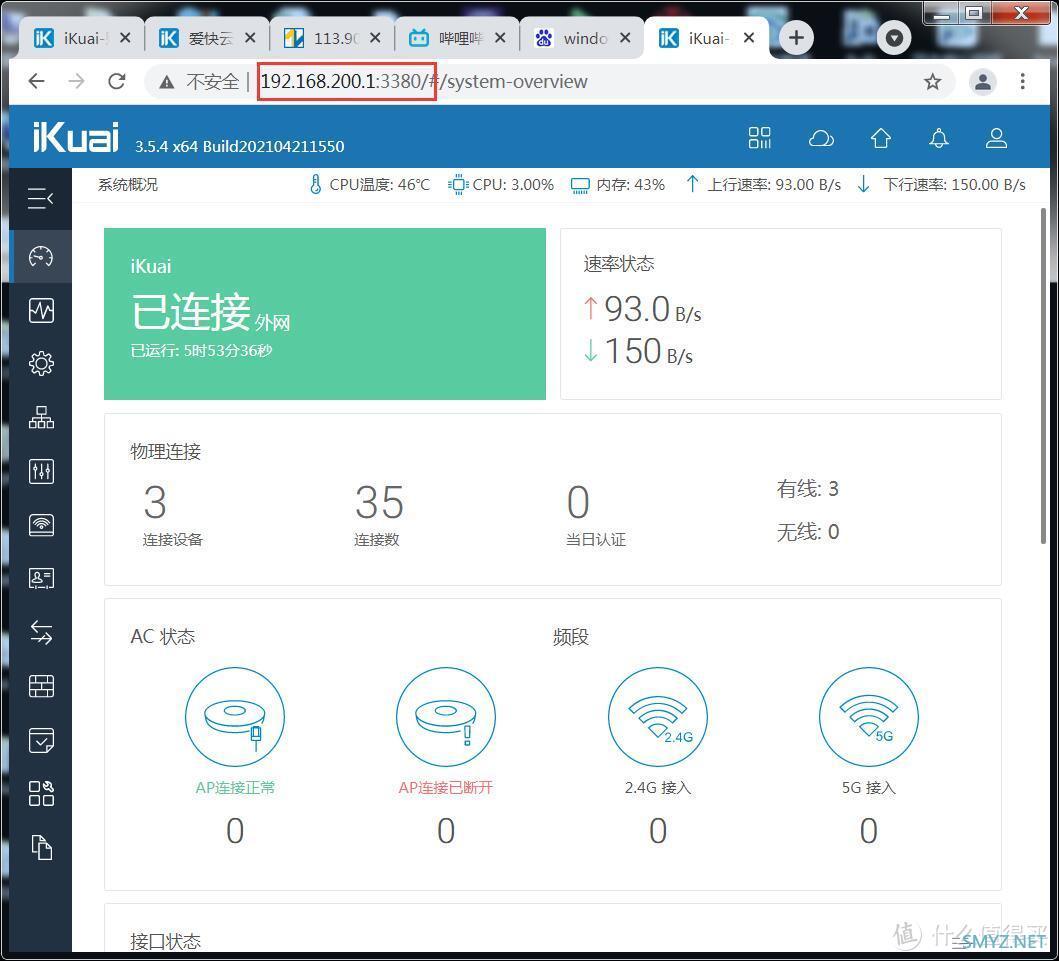Click the AP连接已断开 label
The image size is (1059, 961).
coord(446,787)
